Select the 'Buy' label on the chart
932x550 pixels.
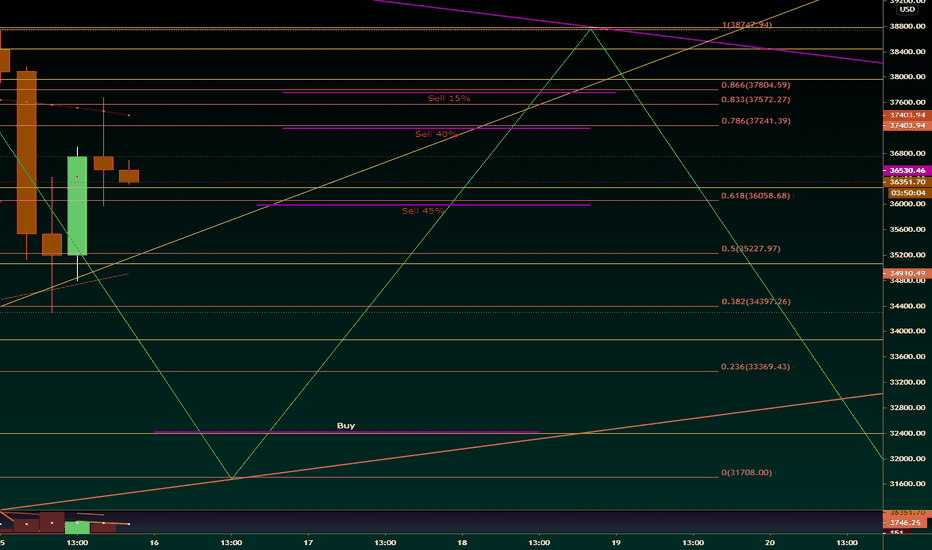346,426
